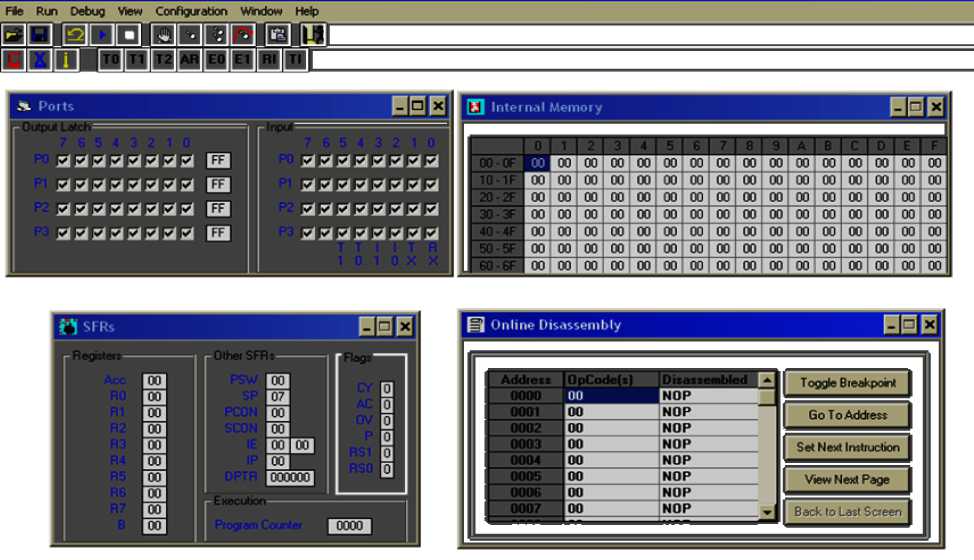Click the blue X icon on second toolbar row
This screenshot has width=974, height=560.
click(x=40, y=60)
